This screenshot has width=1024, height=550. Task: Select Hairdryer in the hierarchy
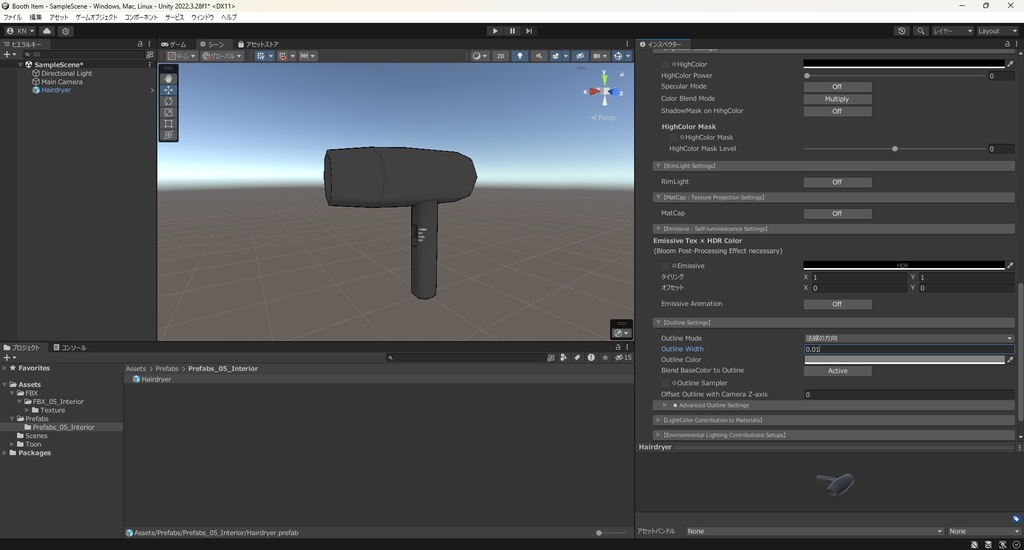(x=56, y=90)
